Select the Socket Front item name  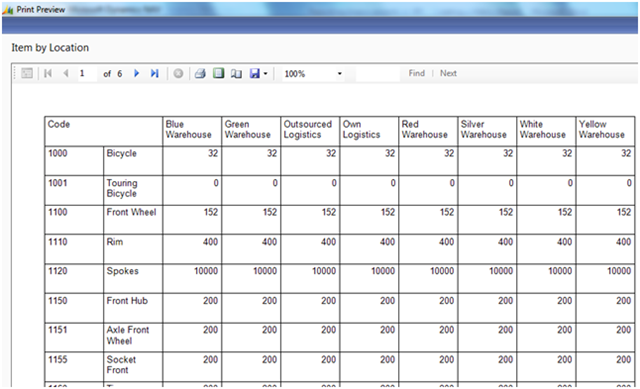tap(121, 365)
